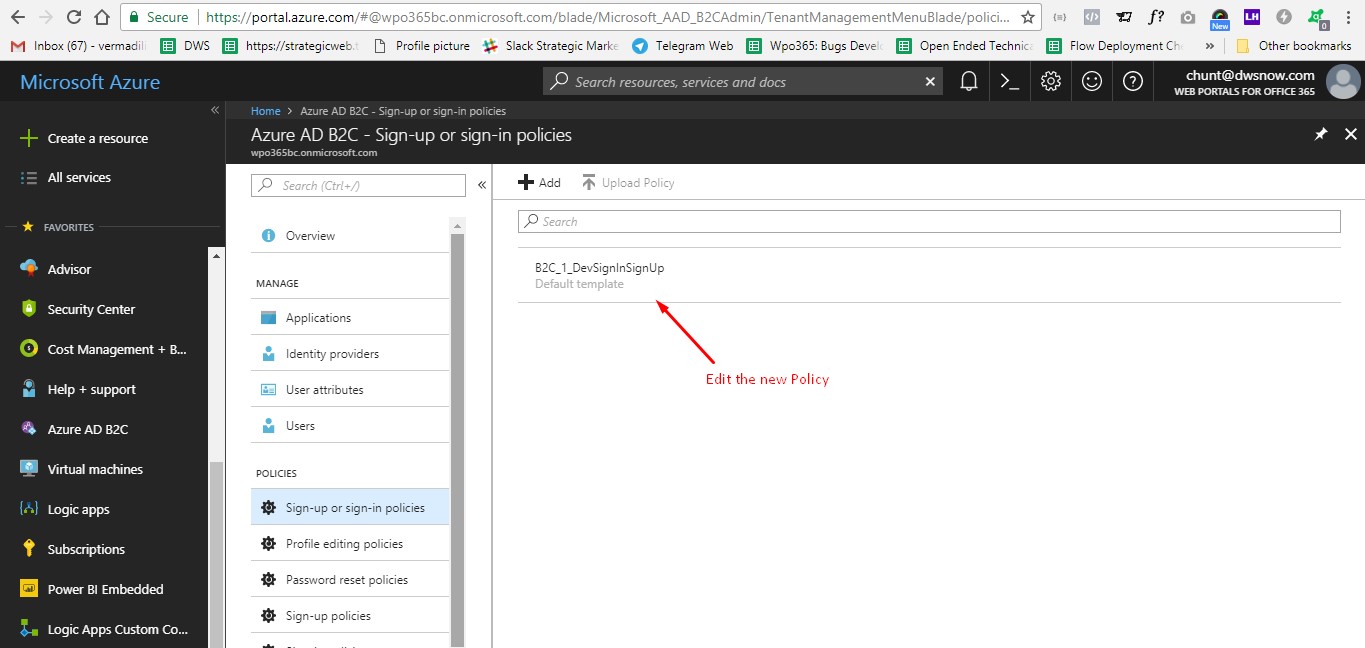Bookmark this page with star icon
This screenshot has height=648, width=1365.
point(1027,17)
